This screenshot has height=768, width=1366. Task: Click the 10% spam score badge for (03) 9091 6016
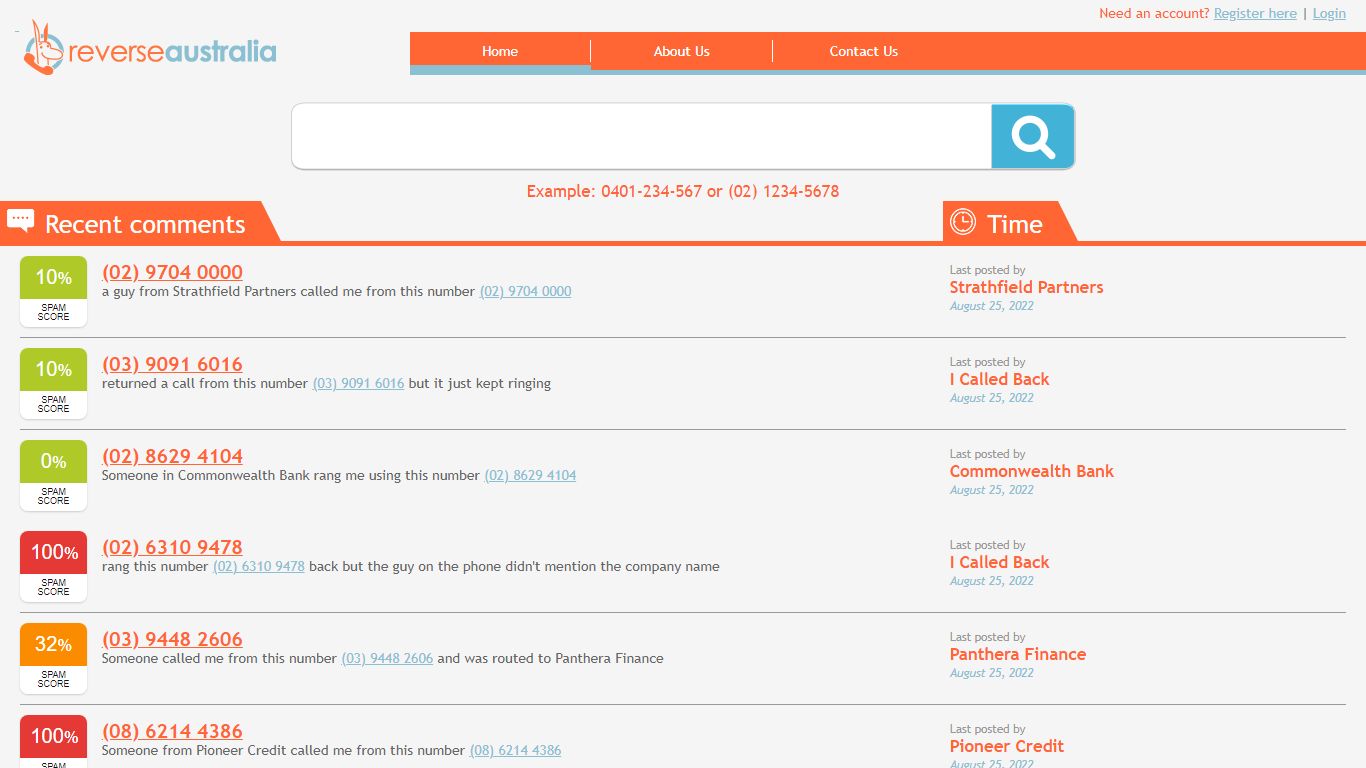53,383
